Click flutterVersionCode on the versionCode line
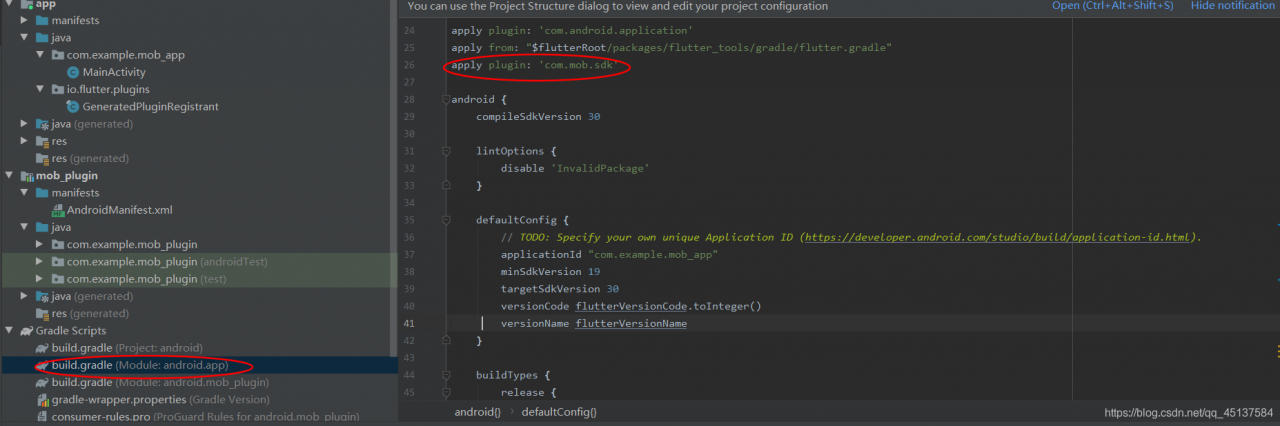 [x=631, y=306]
